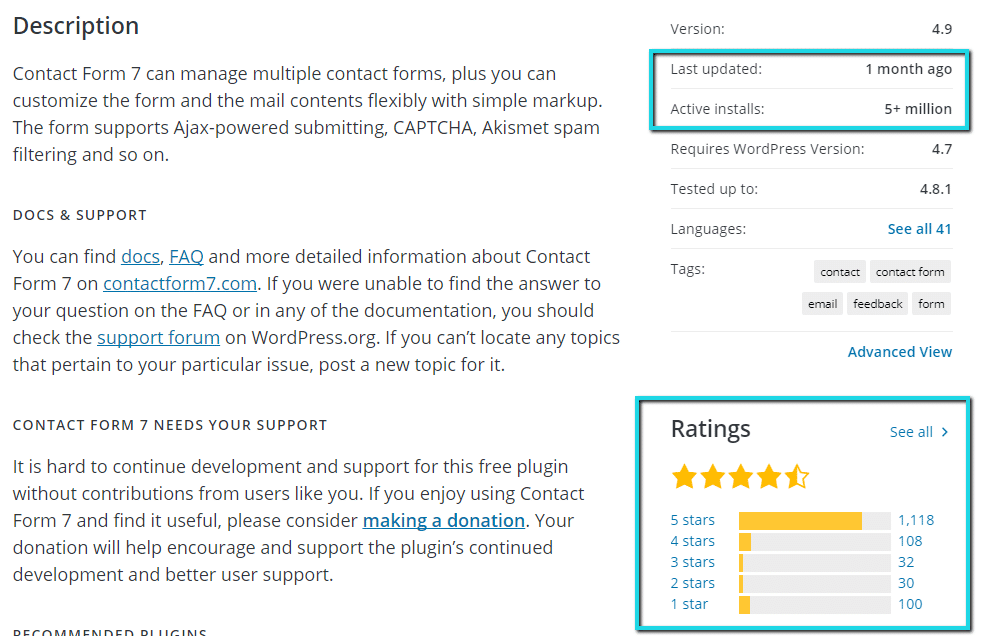Click the "making a donation" link

click(443, 520)
